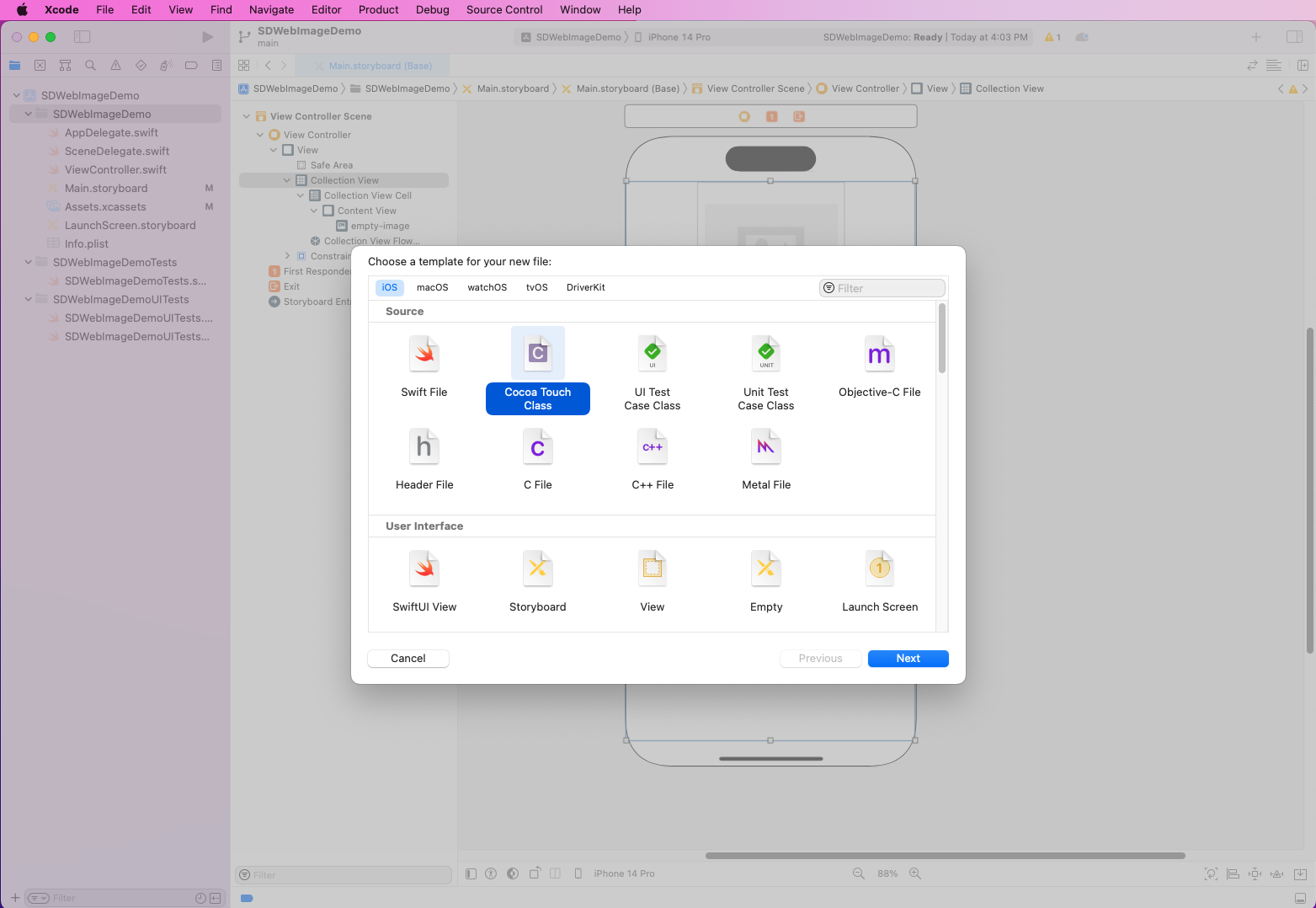
Task: Select Info.plist in navigator
Action: coord(87,243)
